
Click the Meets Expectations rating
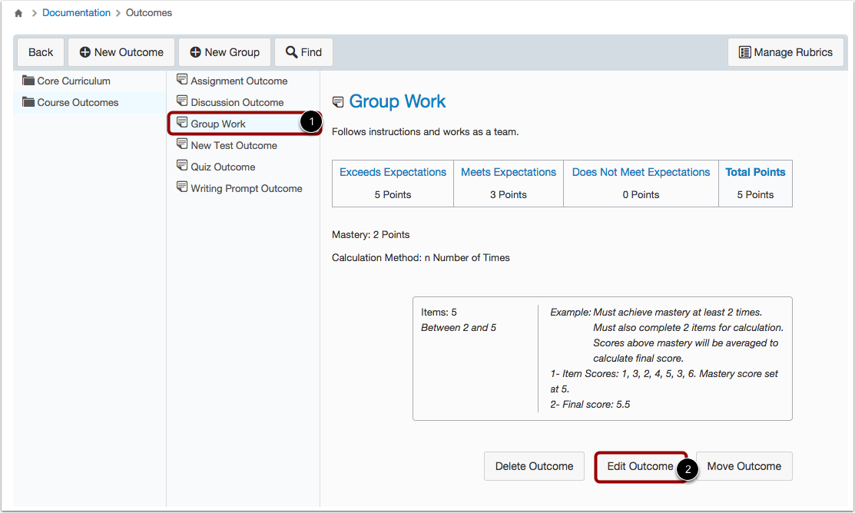click(508, 172)
